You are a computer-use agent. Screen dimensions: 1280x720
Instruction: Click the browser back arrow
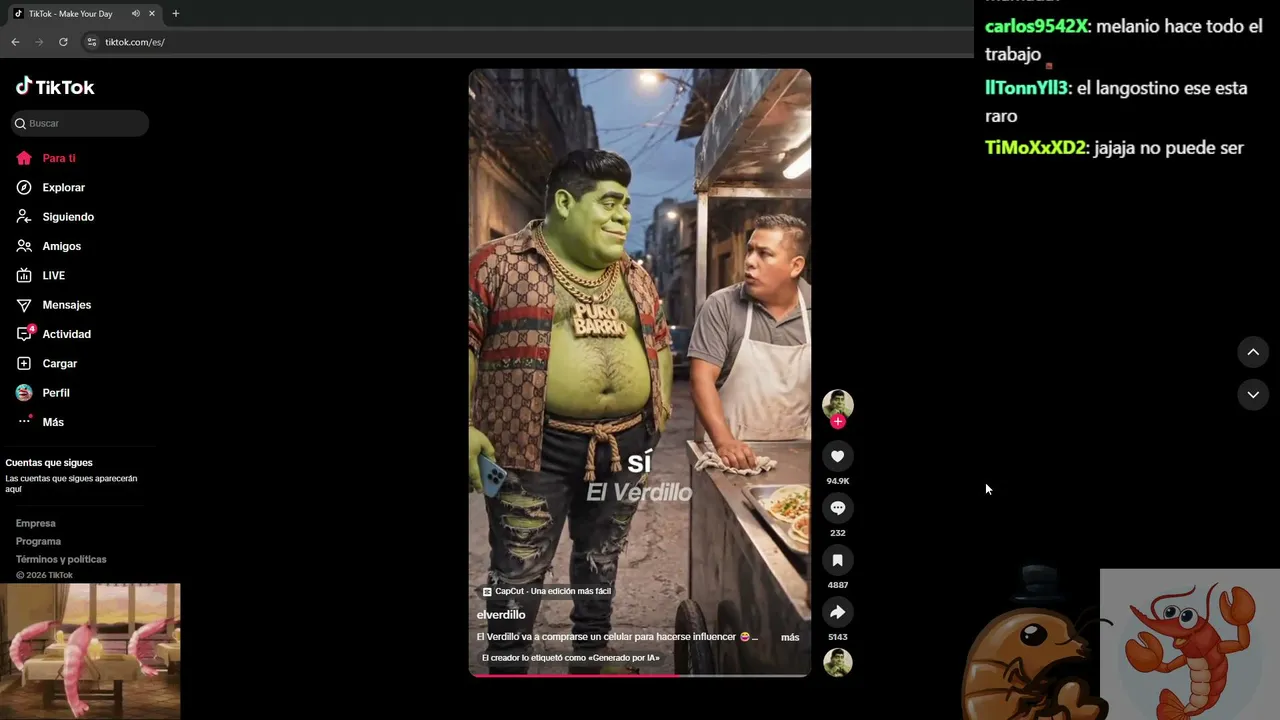point(15,42)
